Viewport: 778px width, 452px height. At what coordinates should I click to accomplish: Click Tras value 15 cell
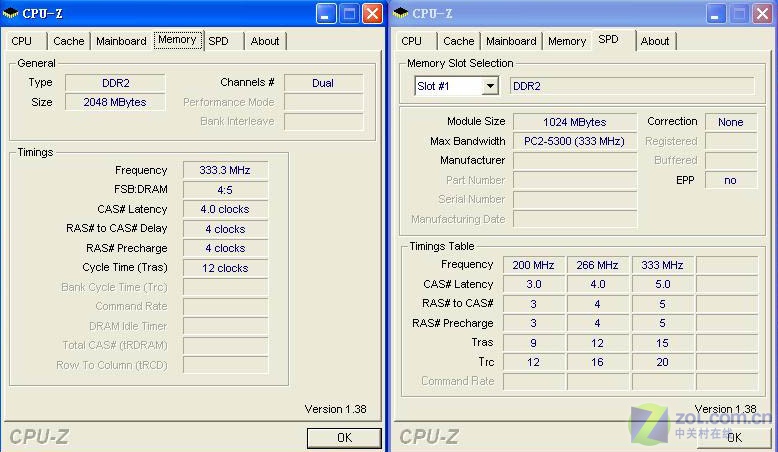[x=662, y=343]
